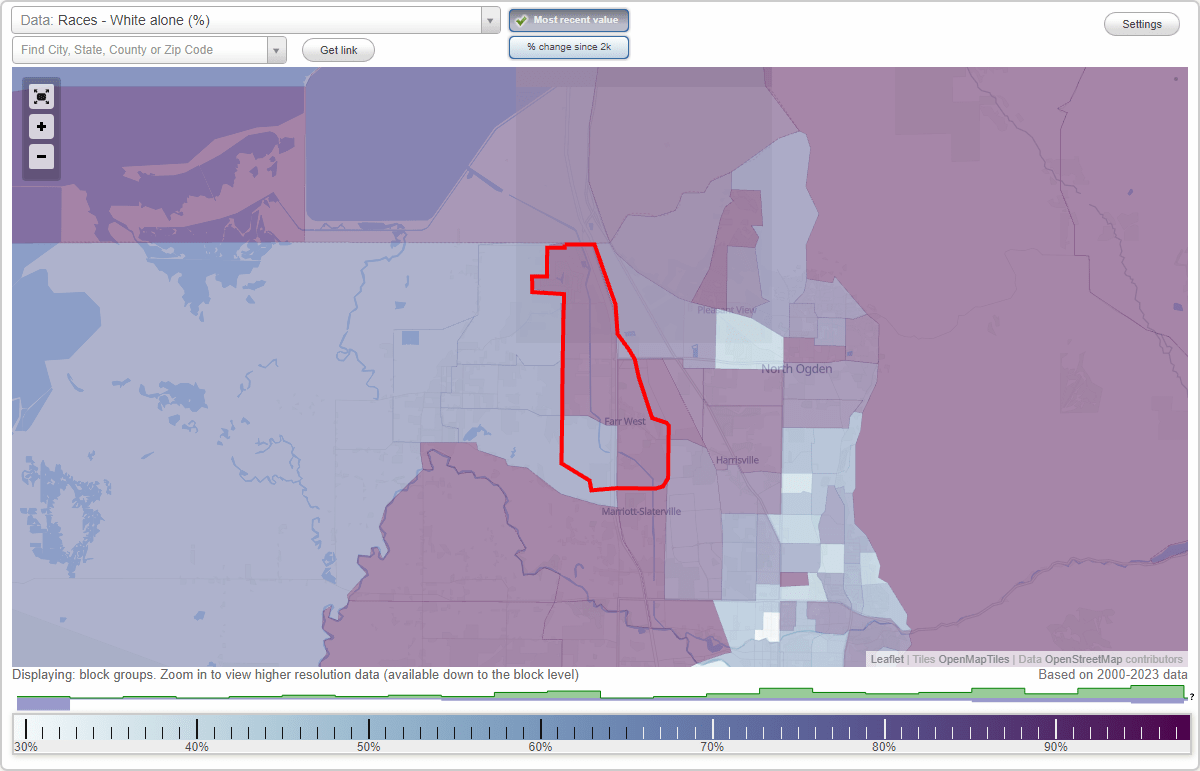This screenshot has height=771, width=1200.
Task: Open the Settings panel
Action: (1141, 23)
